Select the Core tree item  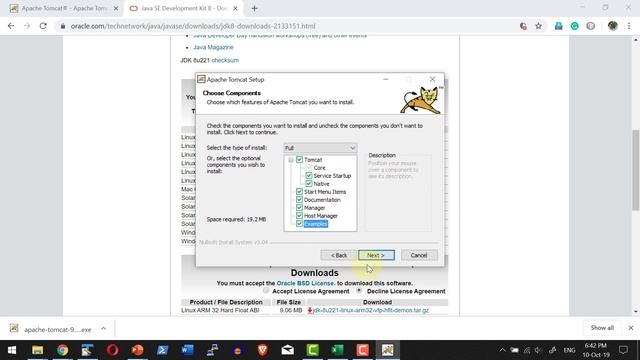[x=319, y=168]
